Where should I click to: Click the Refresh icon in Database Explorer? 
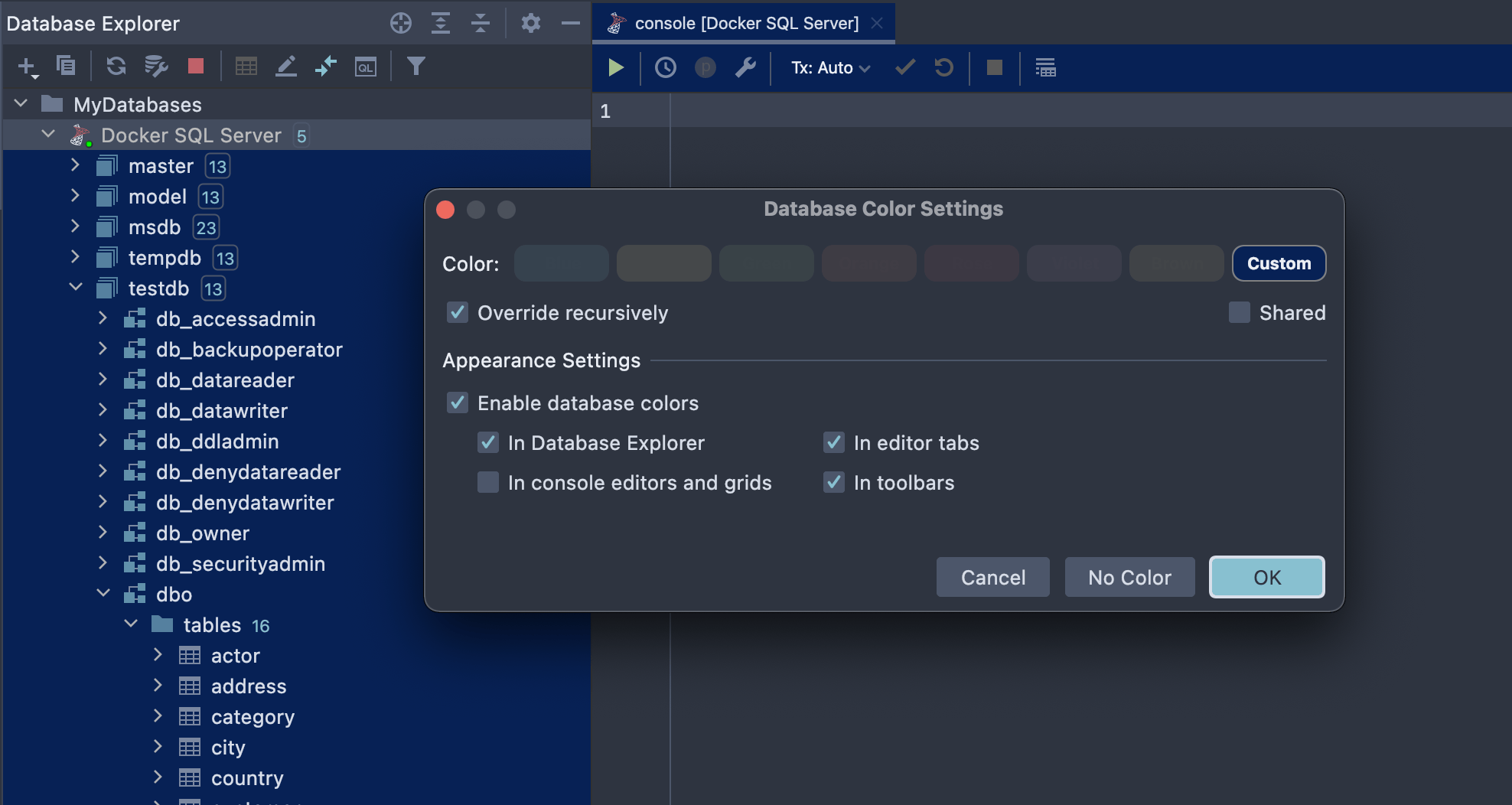coord(116,67)
